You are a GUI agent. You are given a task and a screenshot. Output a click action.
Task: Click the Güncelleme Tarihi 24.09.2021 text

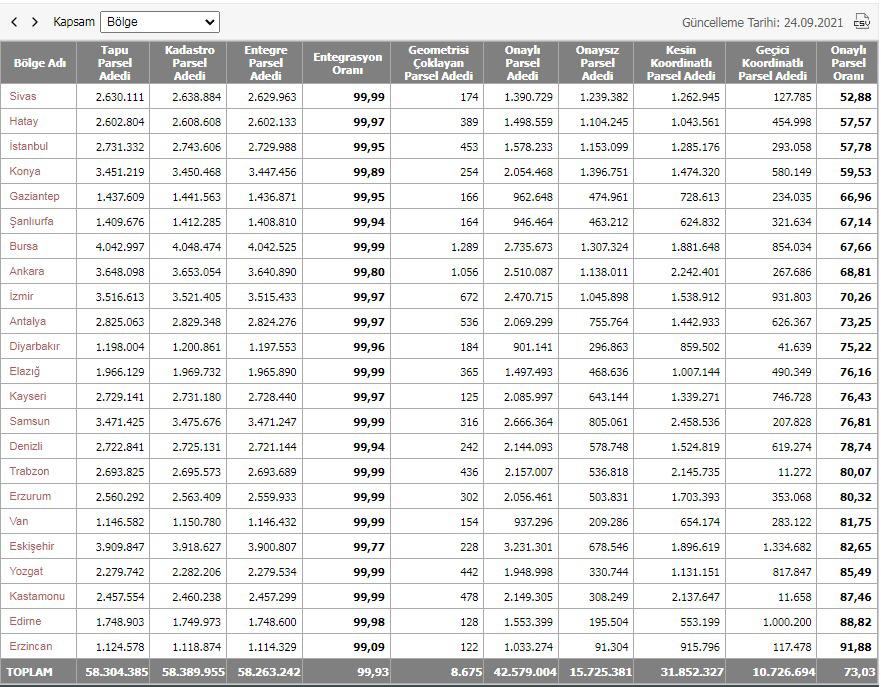[762, 22]
